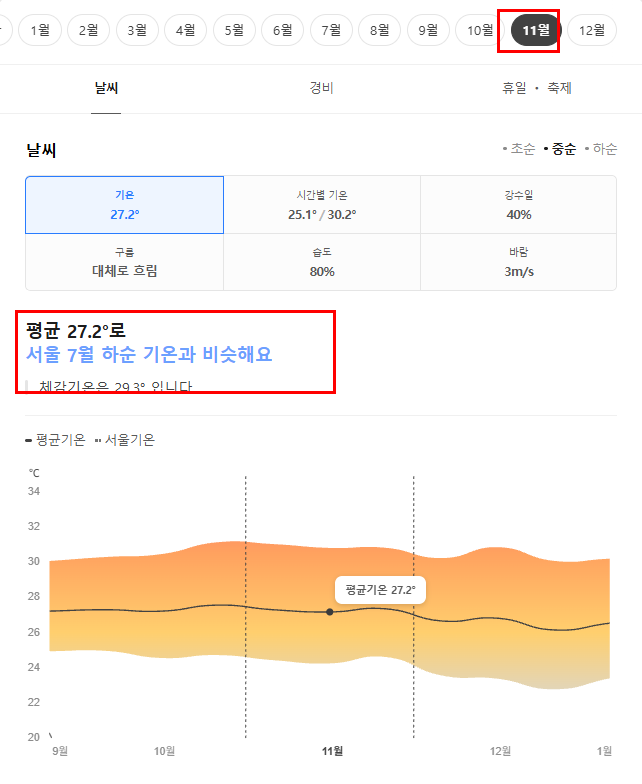Click the 서울 7월 하순 기온과 비슷해요 text
Screen dimensions: 642x784
[x=149, y=354]
